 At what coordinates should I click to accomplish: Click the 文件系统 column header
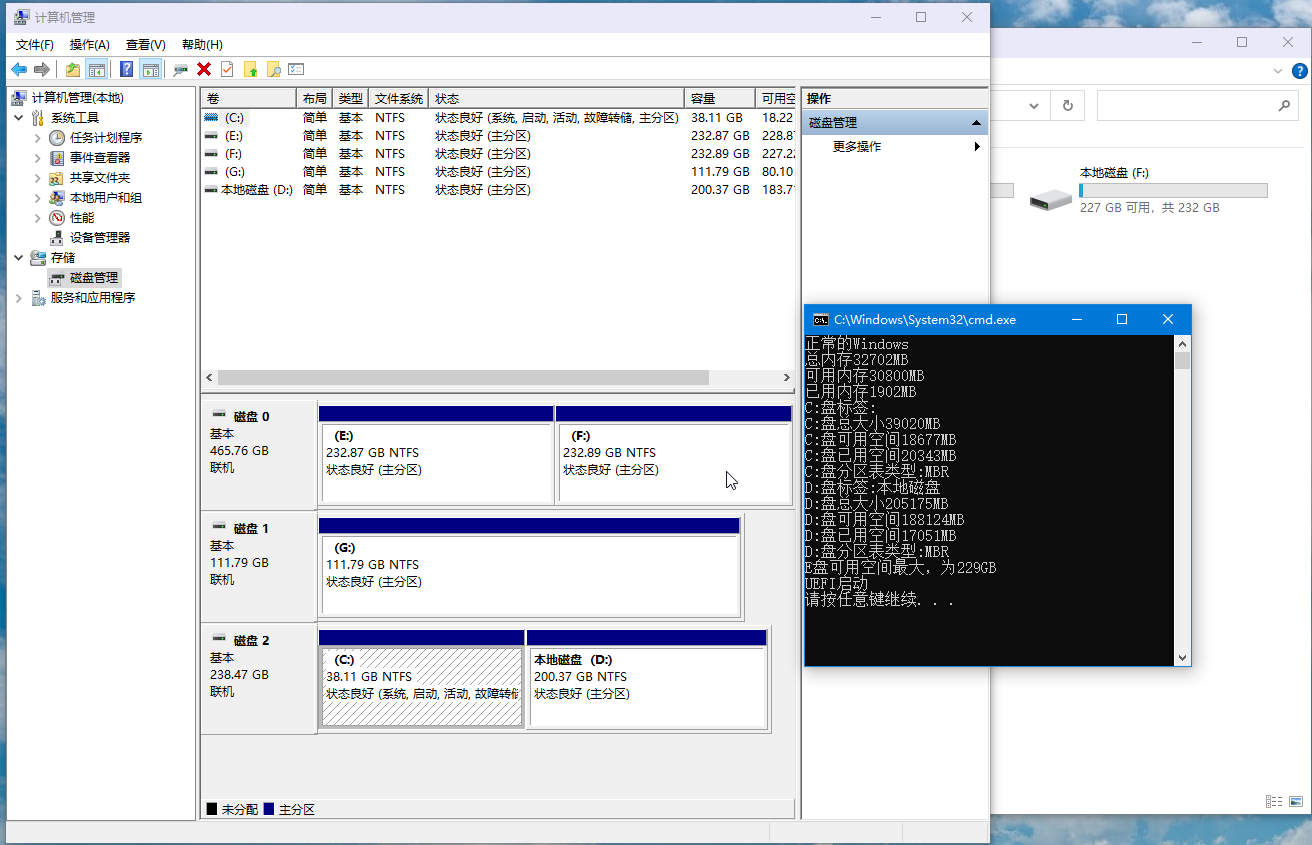point(398,99)
